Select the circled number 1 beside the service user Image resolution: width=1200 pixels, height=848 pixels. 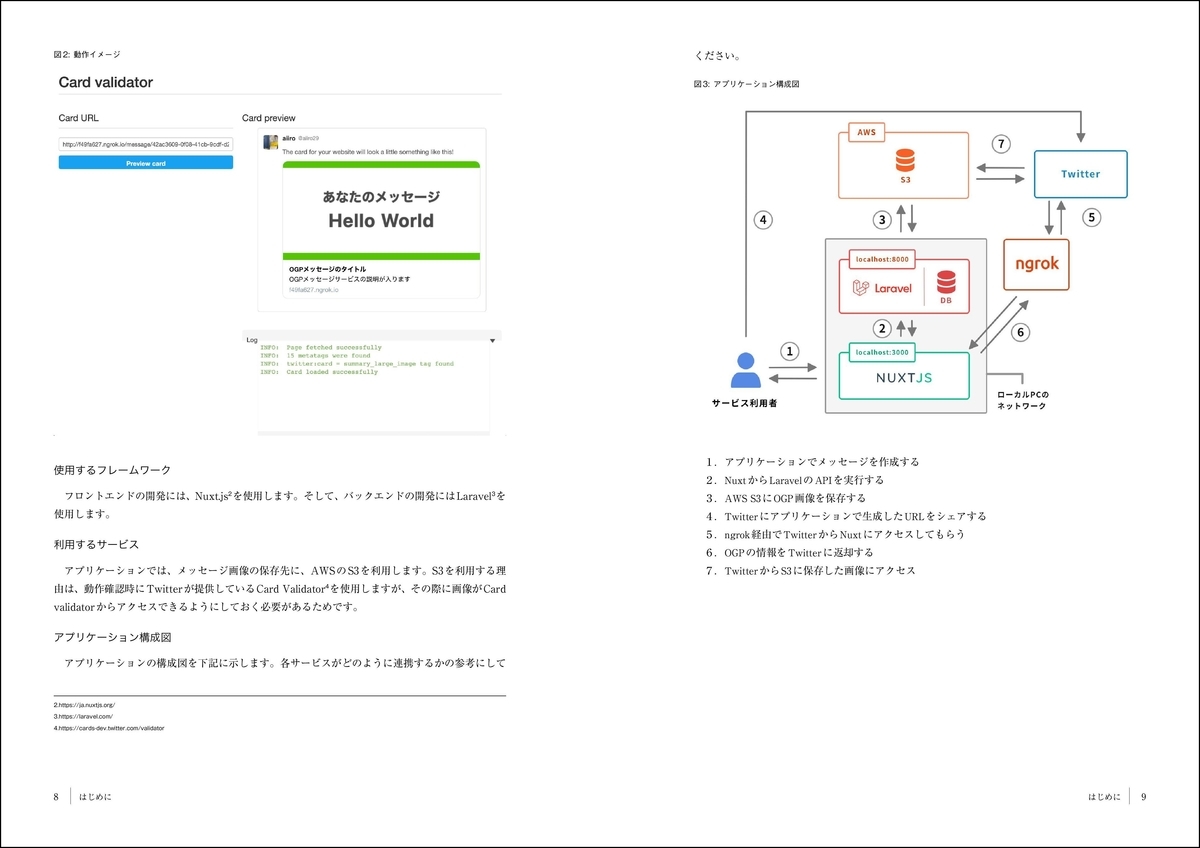[790, 351]
